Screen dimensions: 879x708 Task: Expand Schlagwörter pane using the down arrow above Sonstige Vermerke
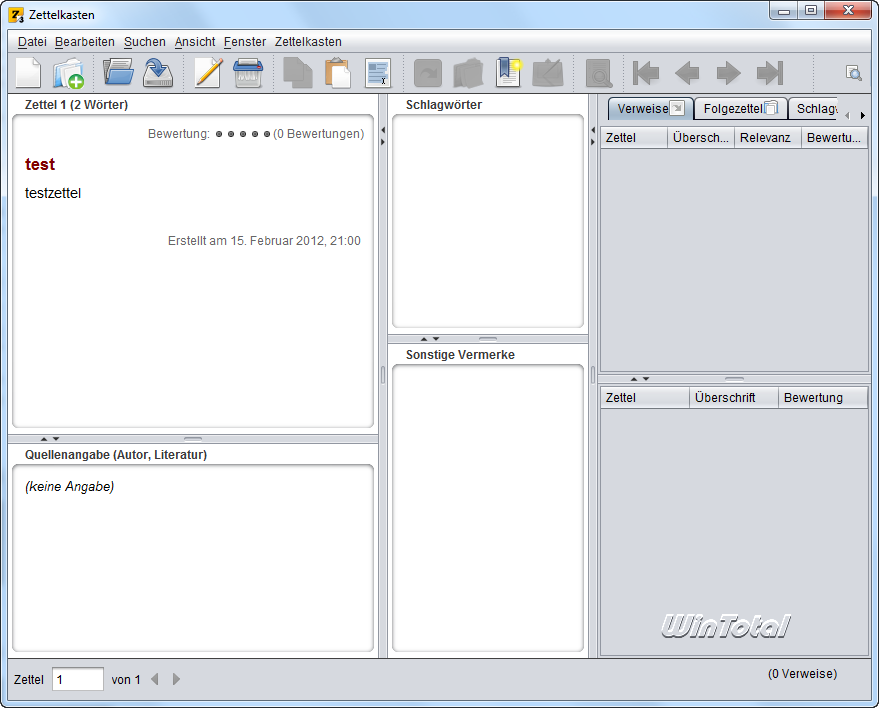pyautogui.click(x=436, y=339)
